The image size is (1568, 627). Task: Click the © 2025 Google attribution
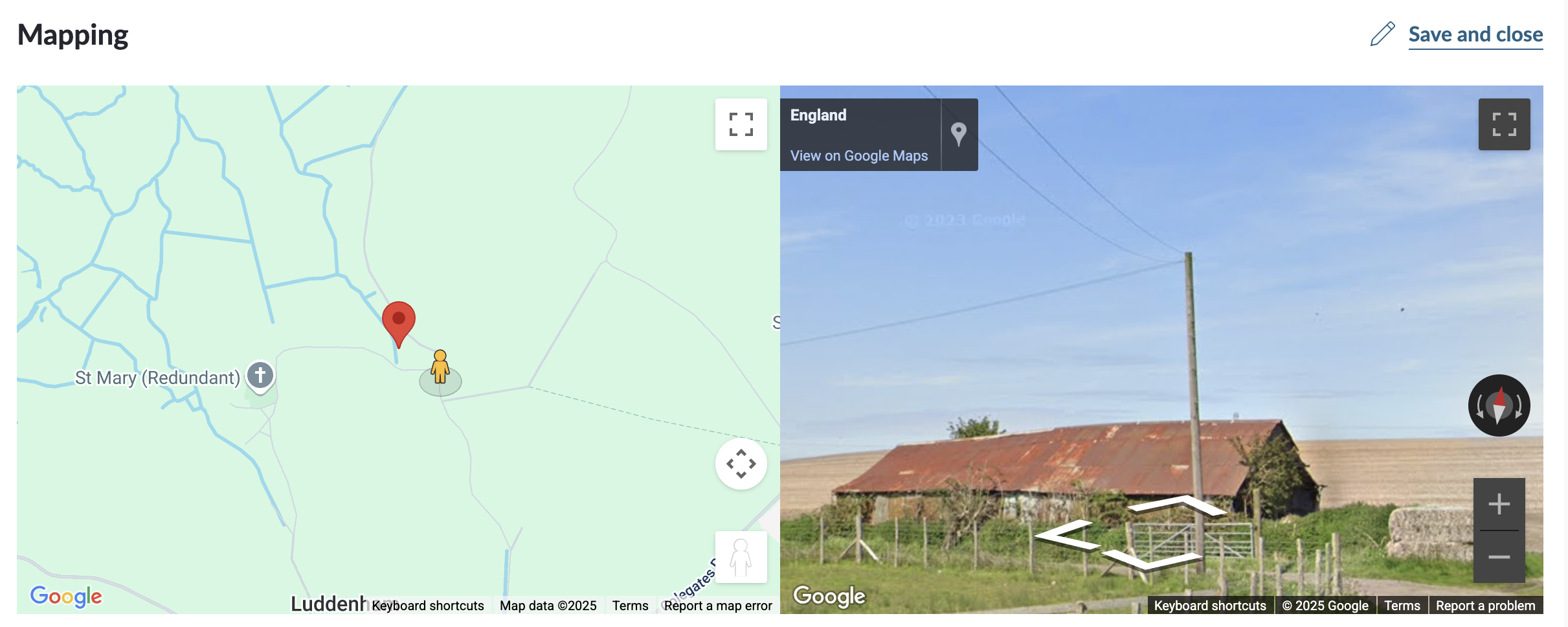click(1325, 606)
